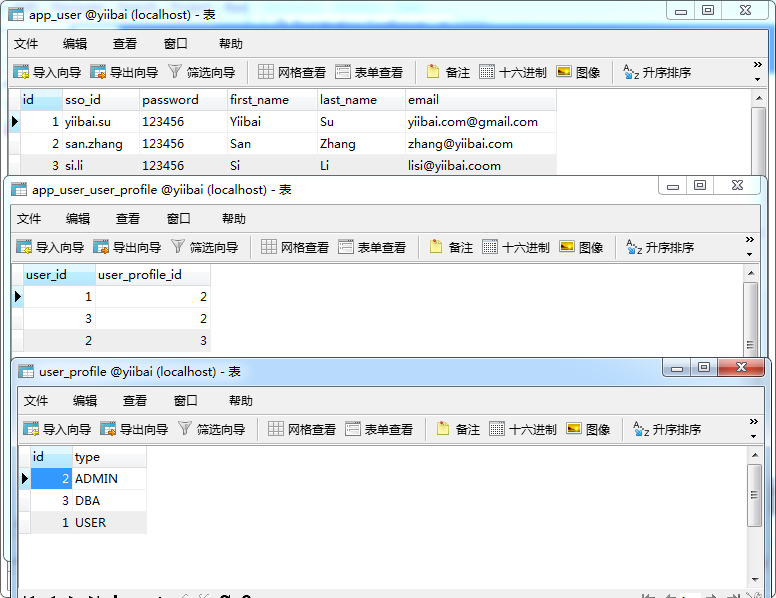This screenshot has width=776, height=598.
Task: Expand toolbar overflow chevron in app_user_user_profile window
Action: [x=750, y=240]
